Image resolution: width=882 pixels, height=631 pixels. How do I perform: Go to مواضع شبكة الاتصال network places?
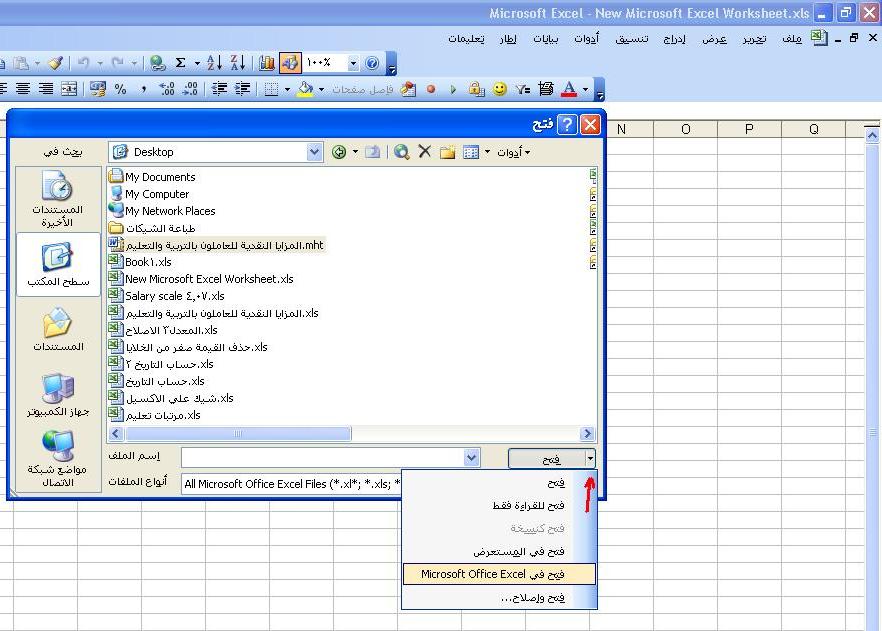(x=58, y=459)
